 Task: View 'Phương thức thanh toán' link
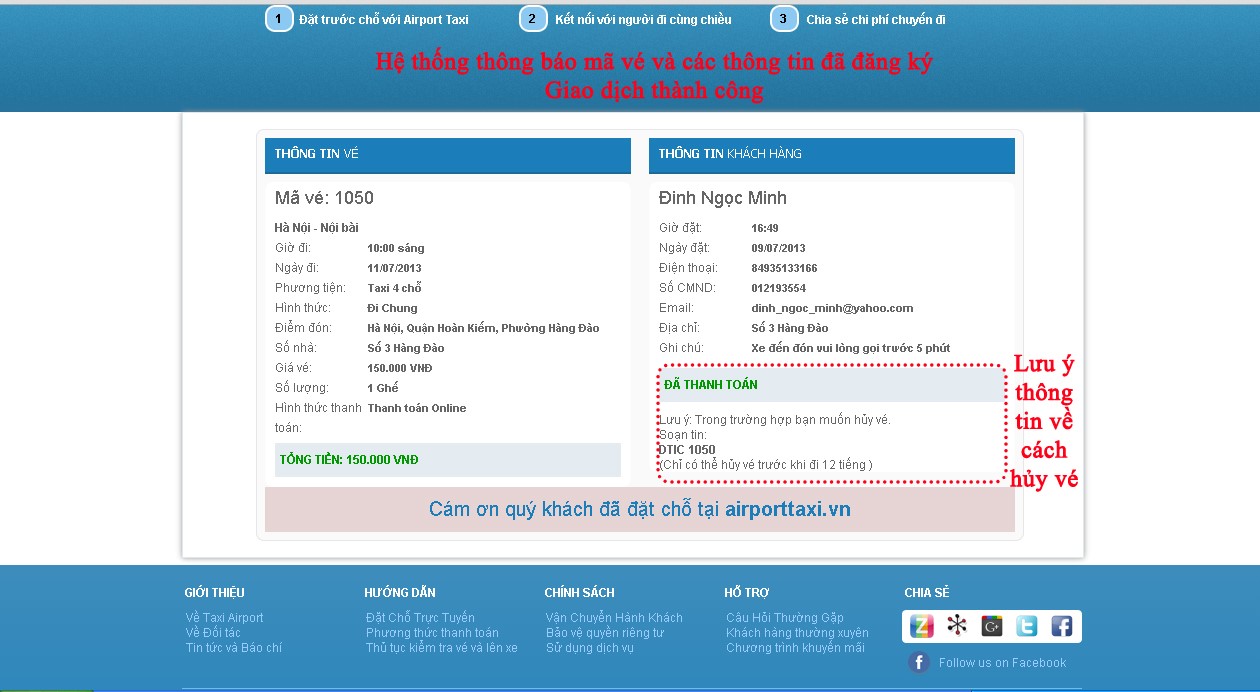click(432, 633)
